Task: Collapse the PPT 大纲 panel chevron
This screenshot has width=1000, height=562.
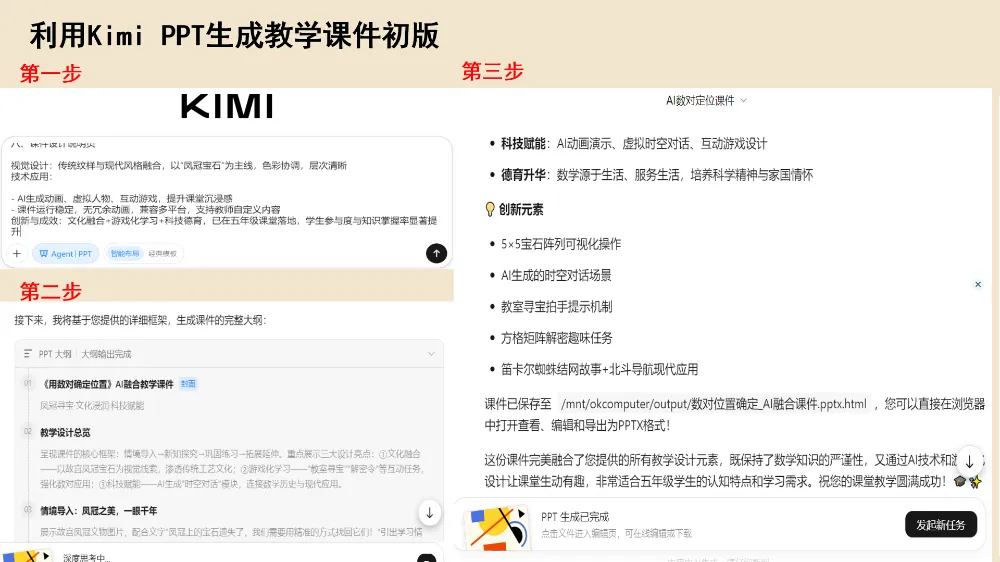Action: (x=431, y=354)
